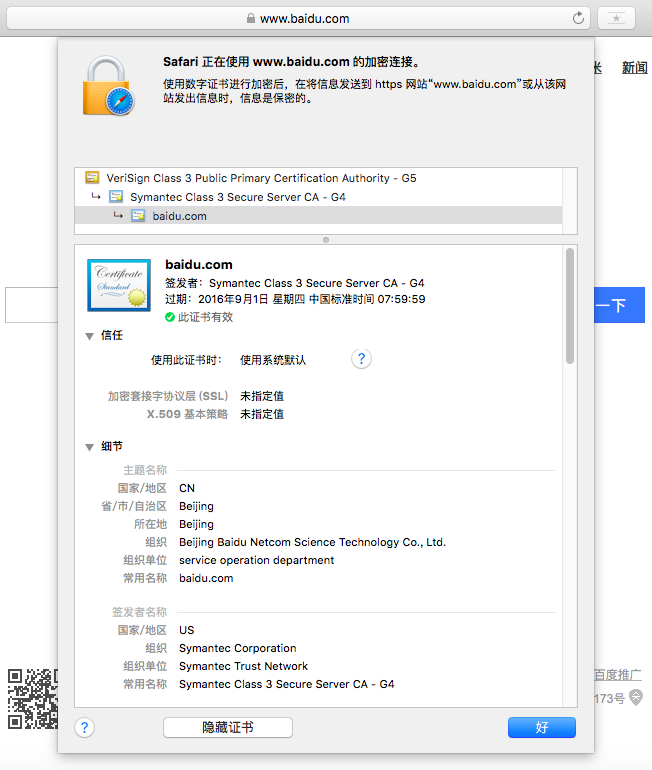Screen dimensions: 652x770
Task: Click the 签发者 Symantec line in header
Action: click(295, 283)
